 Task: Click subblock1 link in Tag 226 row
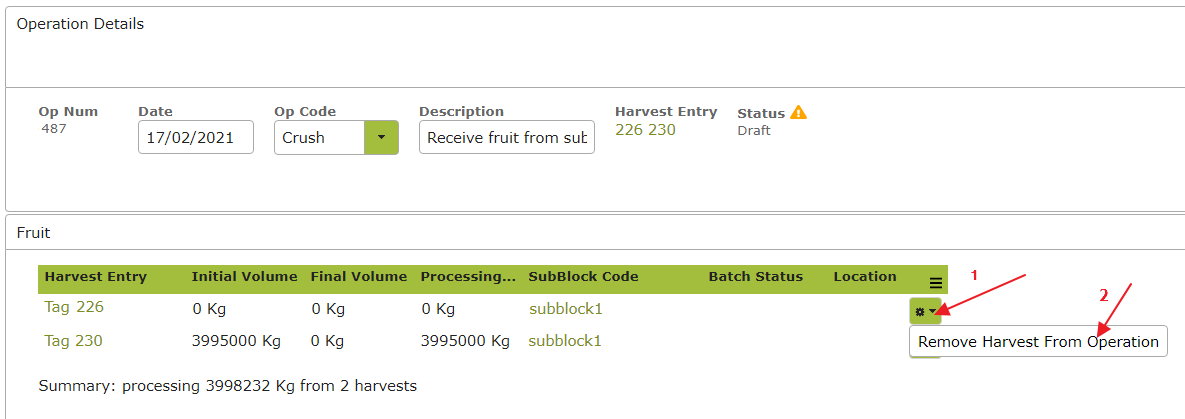[x=566, y=309]
